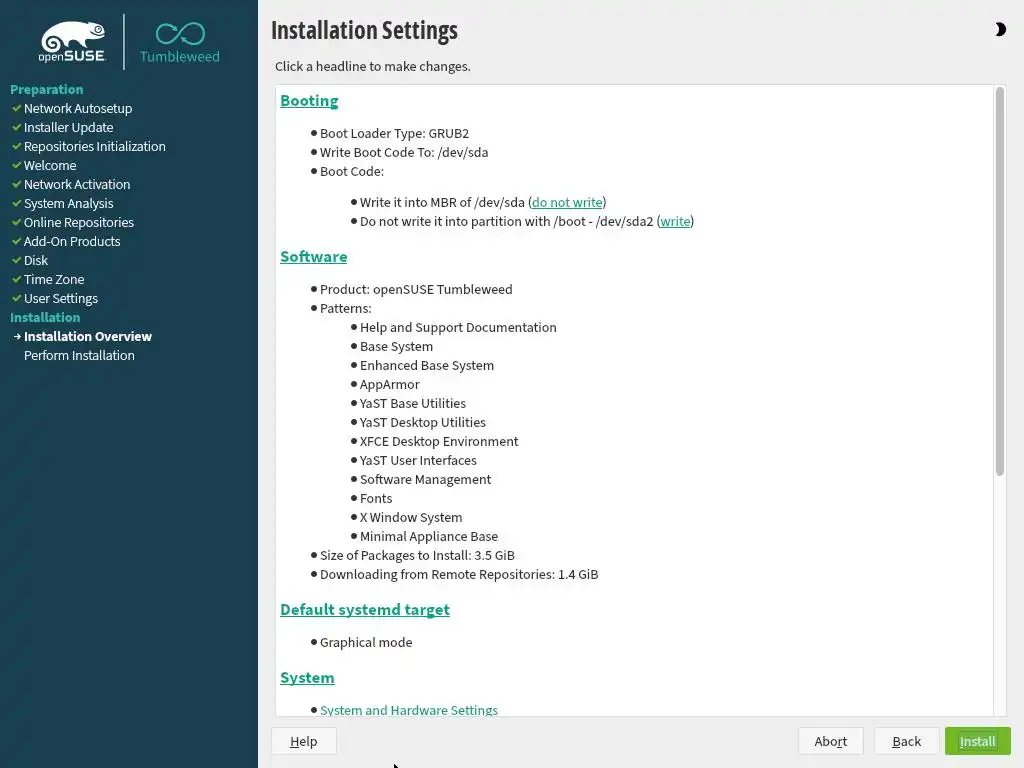Click the 'Installation Settings' title
The image size is (1024, 768).
[x=364, y=31]
